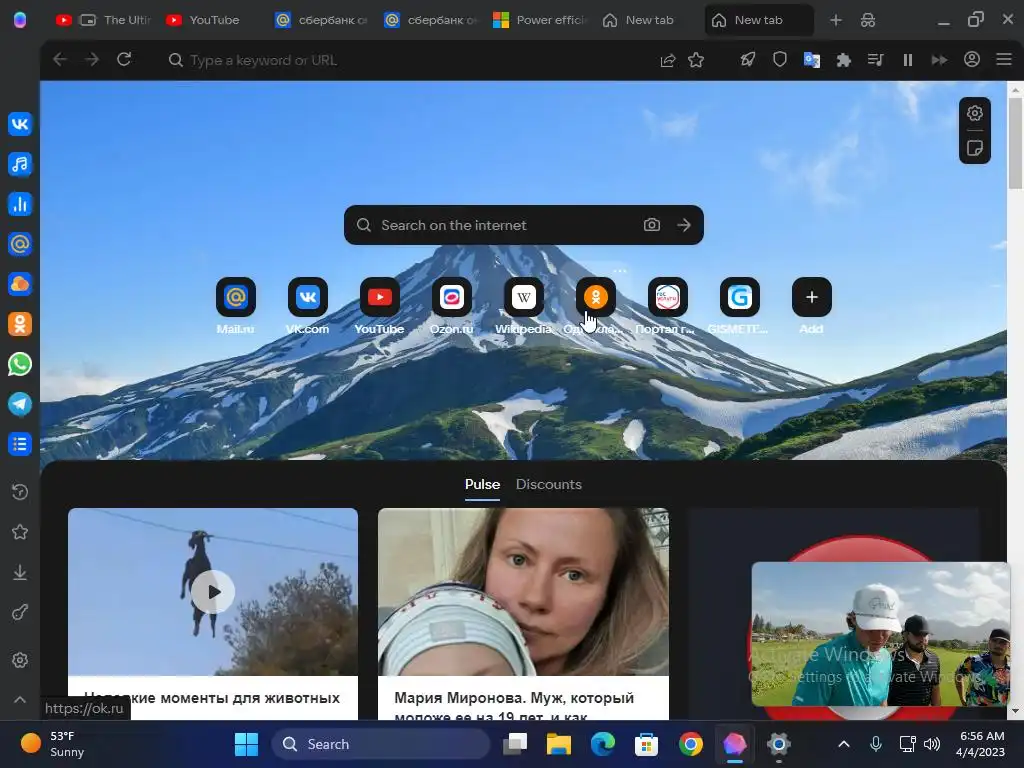
Task: Play the hanging goat video
Action: pyautogui.click(x=213, y=592)
